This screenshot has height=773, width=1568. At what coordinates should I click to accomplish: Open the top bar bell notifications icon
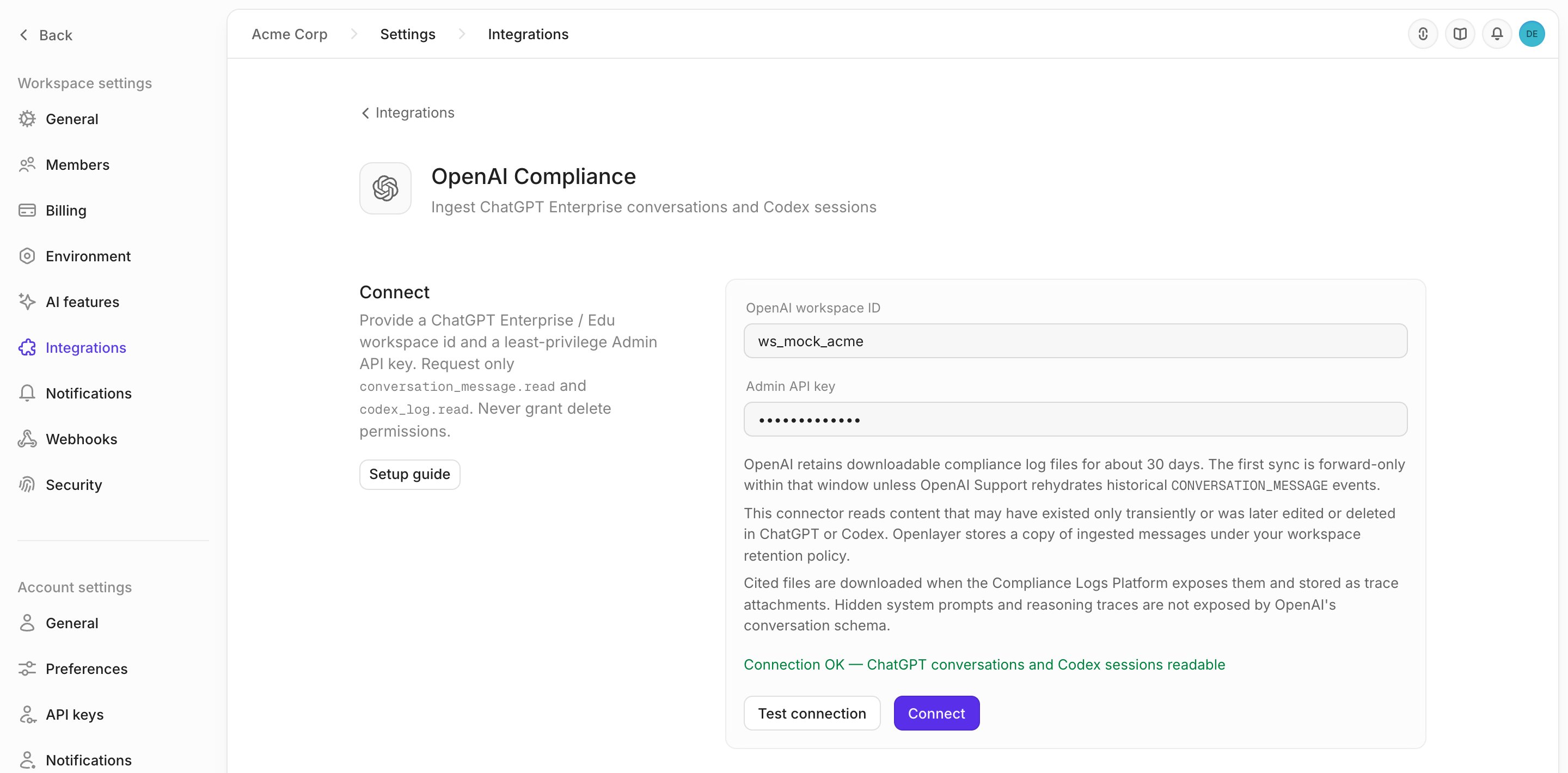[x=1496, y=33]
